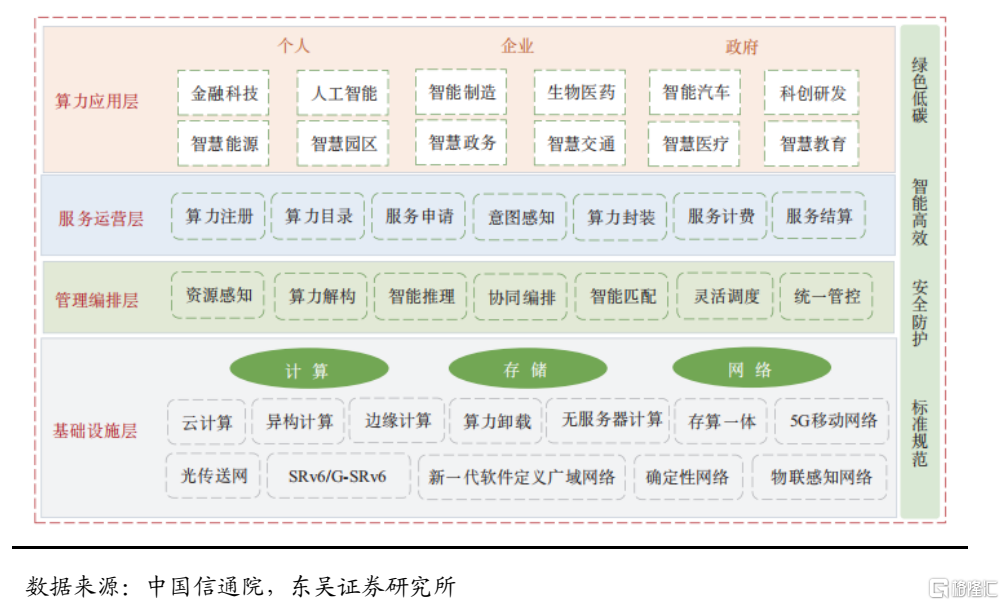
Task: Select the SRv6/G-SRv6 box
Action: pyautogui.click(x=339, y=476)
